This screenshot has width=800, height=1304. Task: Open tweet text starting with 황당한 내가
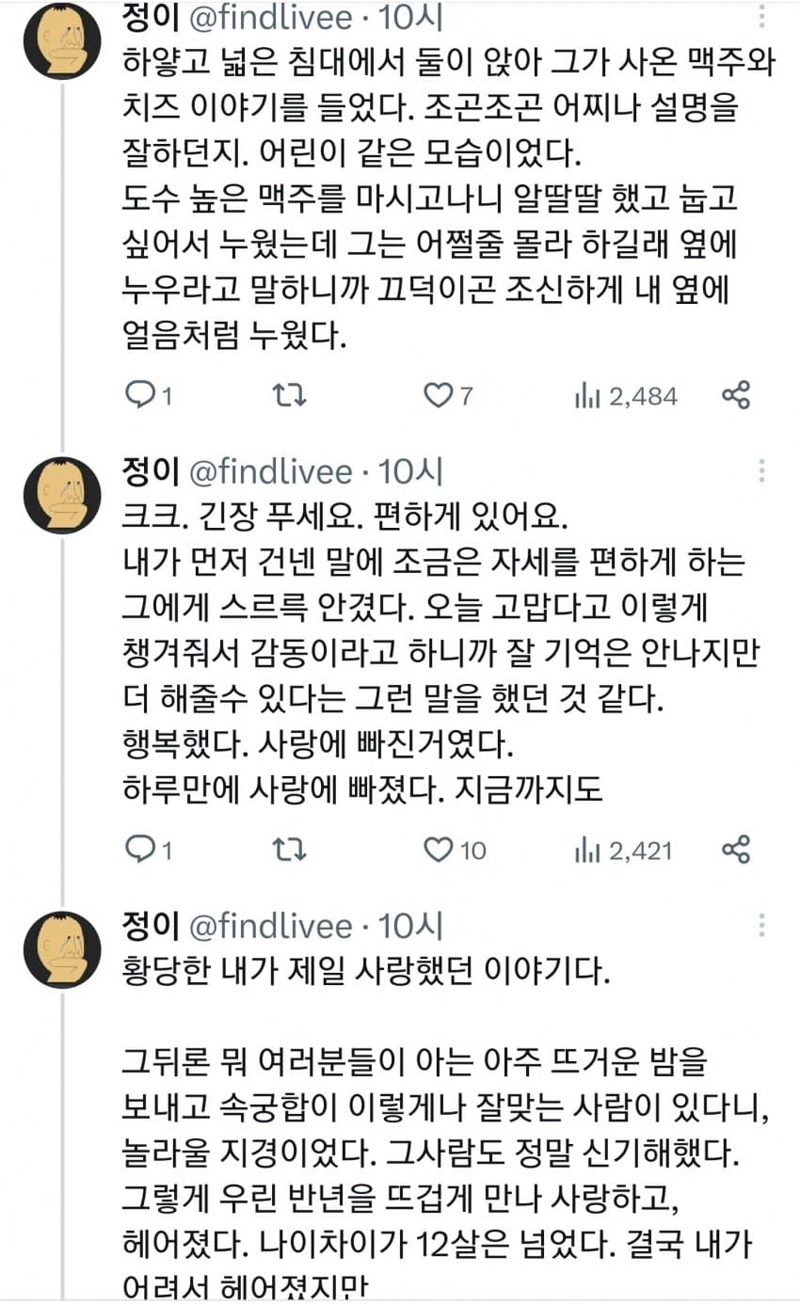pyautogui.click(x=364, y=970)
